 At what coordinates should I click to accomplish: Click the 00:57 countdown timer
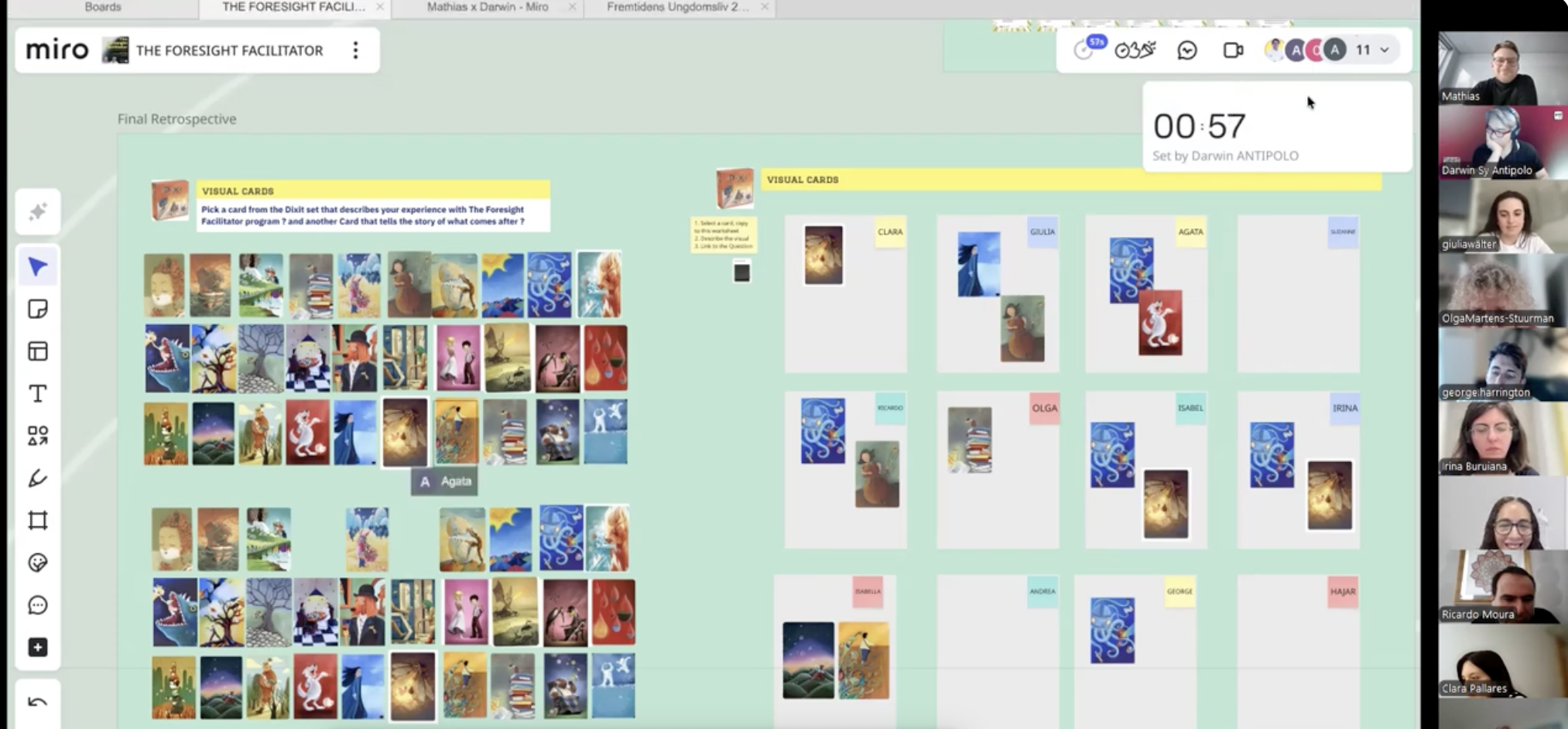1200,126
